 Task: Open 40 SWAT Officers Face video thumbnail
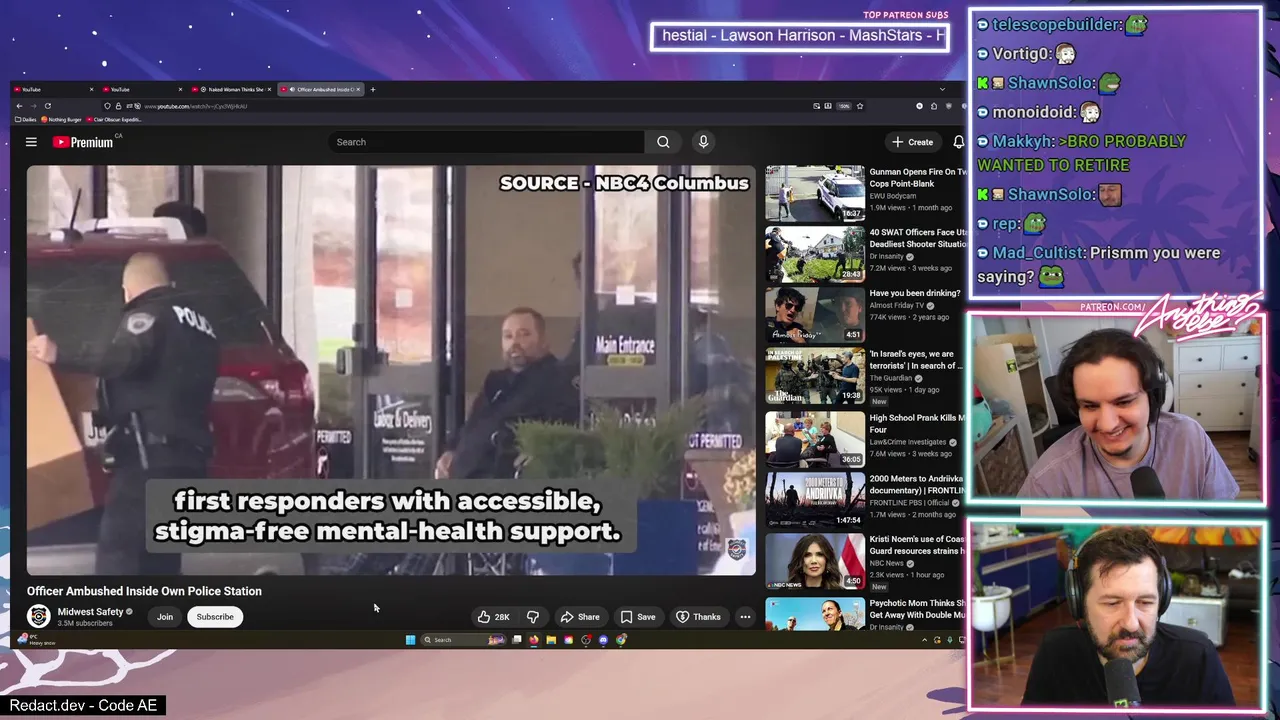point(815,254)
